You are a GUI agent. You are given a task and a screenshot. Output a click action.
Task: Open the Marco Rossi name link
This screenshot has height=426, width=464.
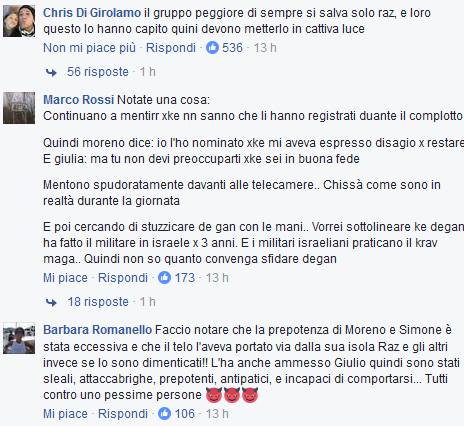tap(79, 100)
